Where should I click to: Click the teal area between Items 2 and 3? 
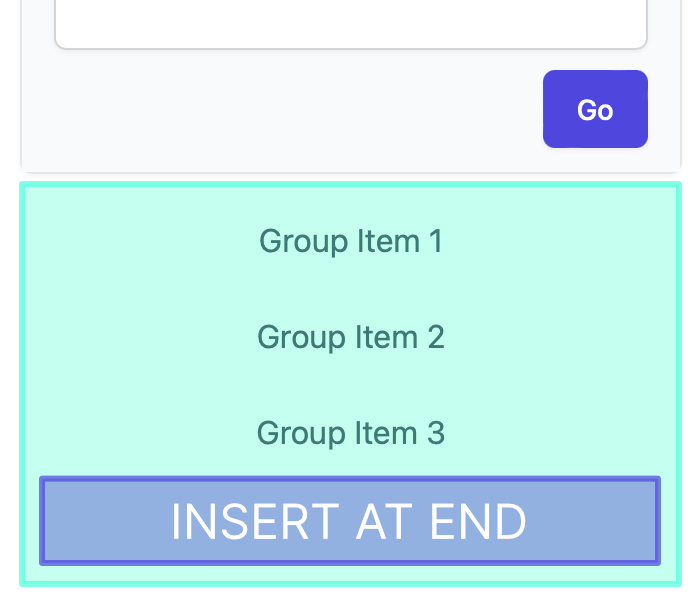pos(351,385)
